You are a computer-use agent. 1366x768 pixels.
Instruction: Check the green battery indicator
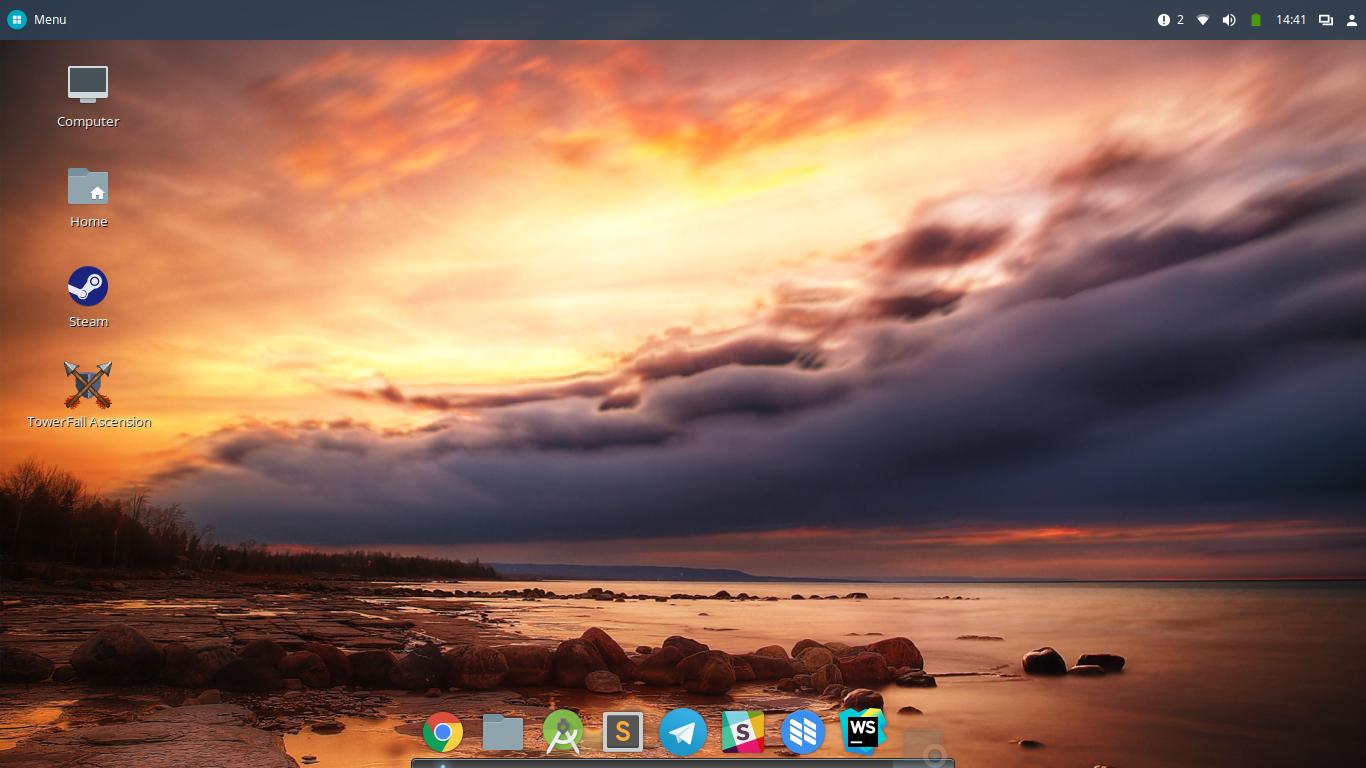(1256, 20)
